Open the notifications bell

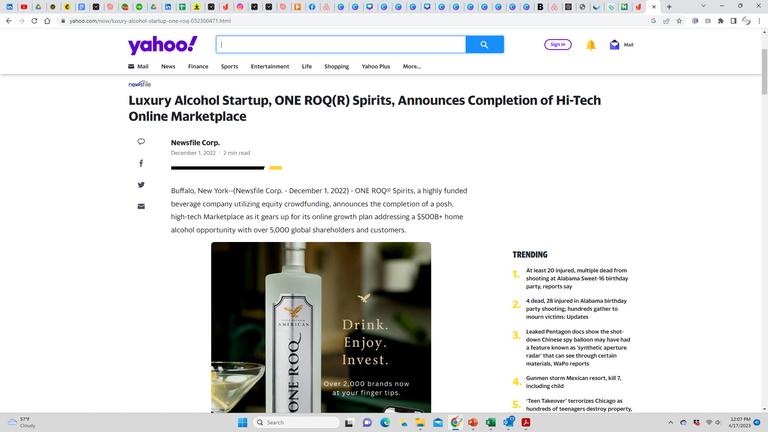click(x=591, y=45)
